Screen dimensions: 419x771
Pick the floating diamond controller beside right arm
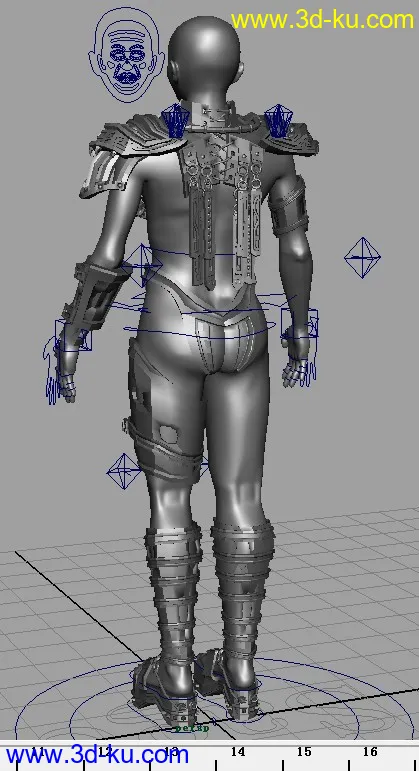click(x=362, y=258)
